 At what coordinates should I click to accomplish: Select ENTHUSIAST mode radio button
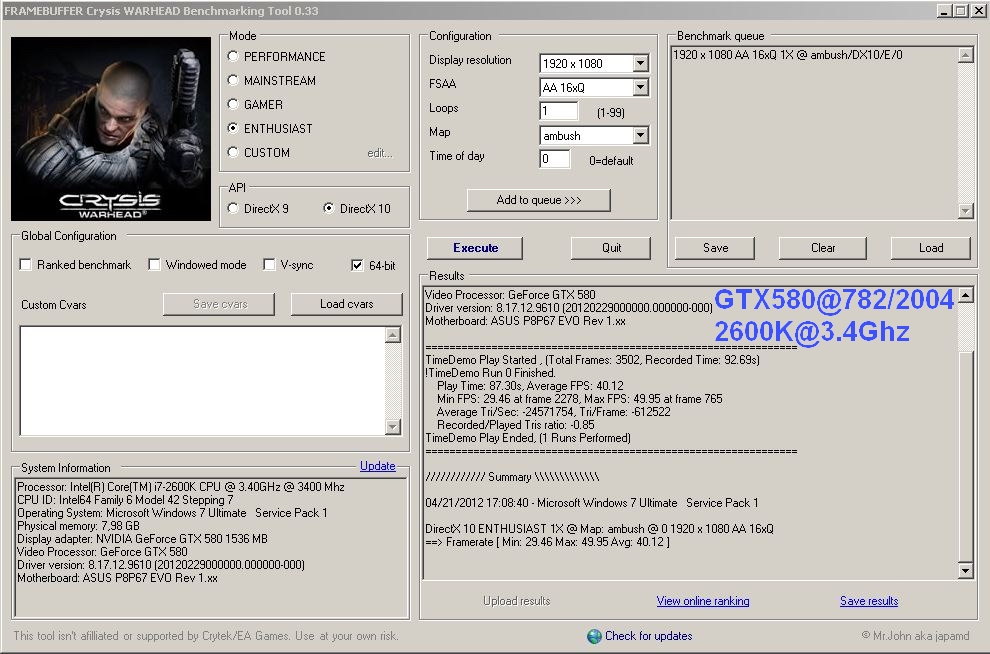(x=233, y=129)
